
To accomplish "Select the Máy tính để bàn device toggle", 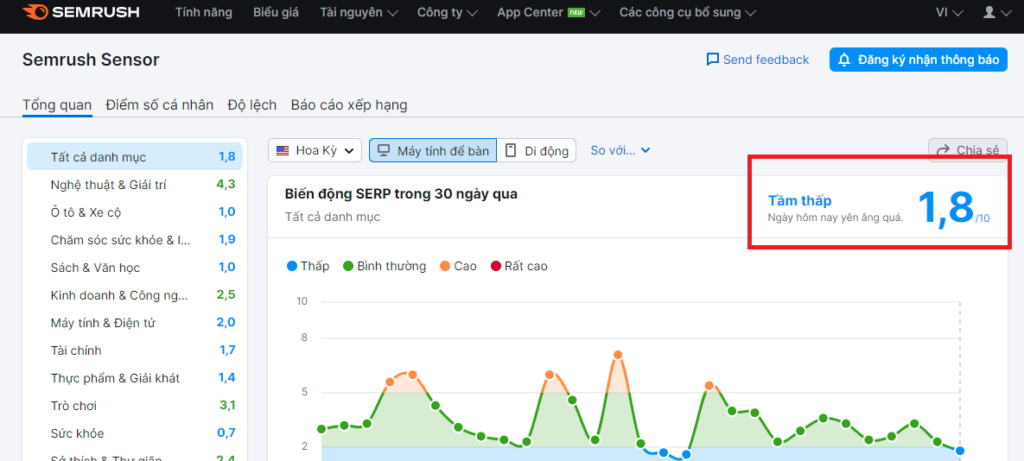I will click(433, 151).
